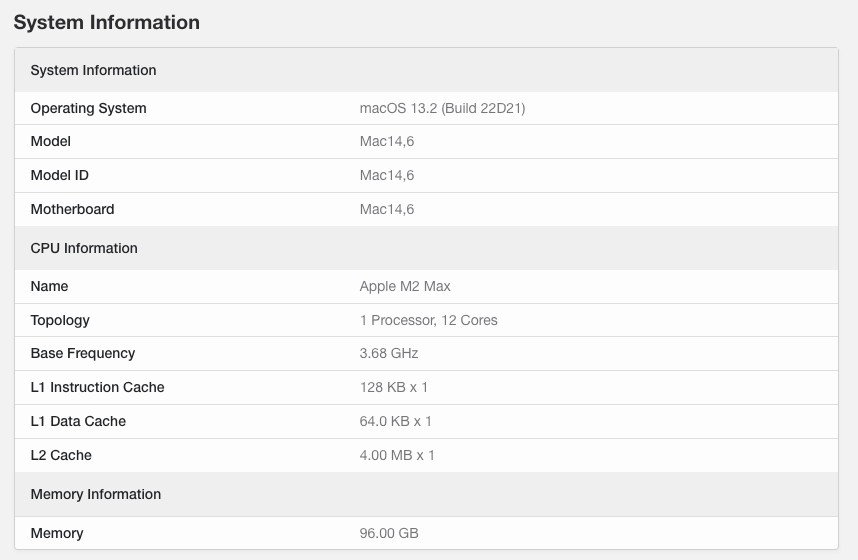Select the Model ID Mac14,6 value
Image resolution: width=858 pixels, height=560 pixels.
[387, 175]
